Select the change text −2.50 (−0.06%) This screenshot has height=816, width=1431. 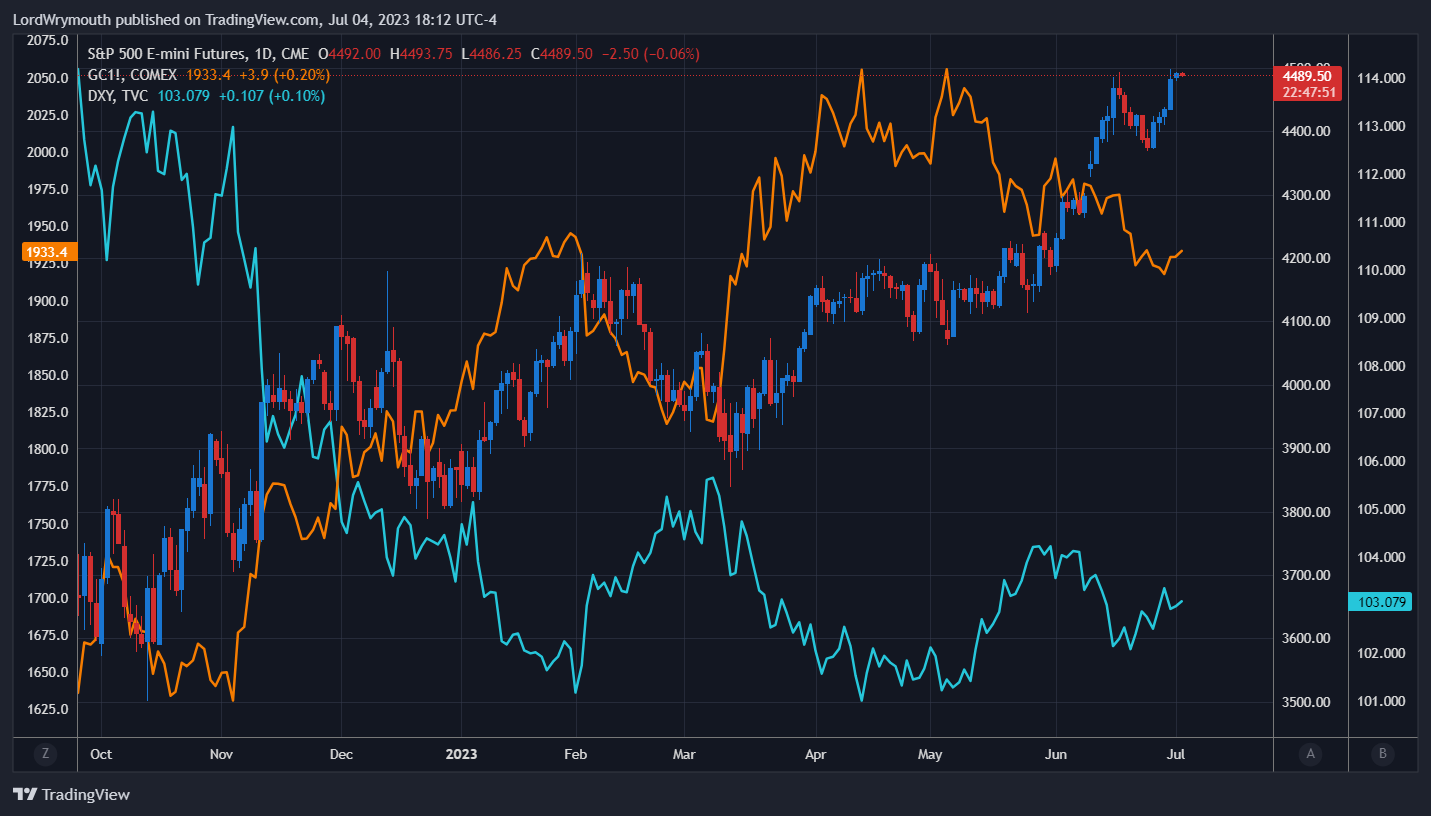[651, 54]
